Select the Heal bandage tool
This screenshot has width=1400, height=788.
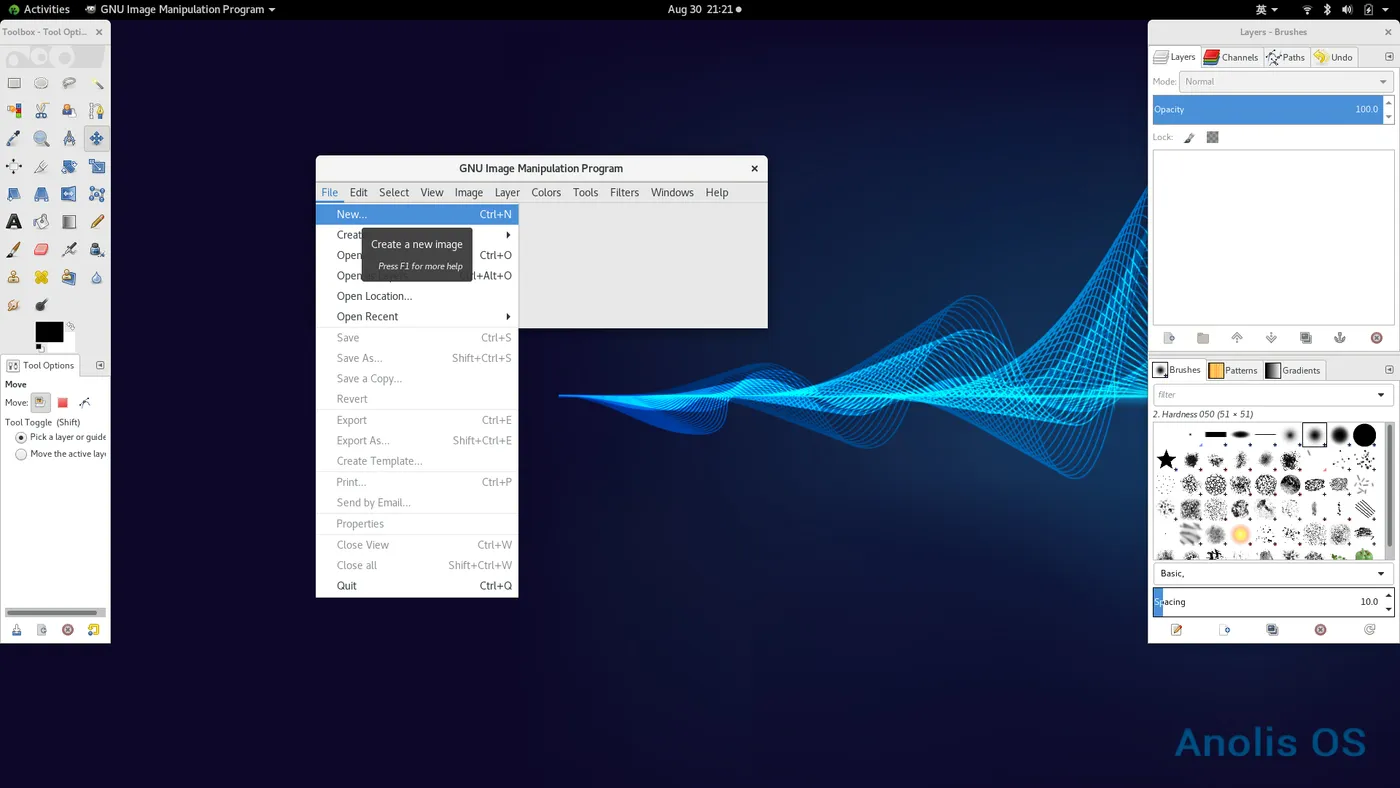41,277
